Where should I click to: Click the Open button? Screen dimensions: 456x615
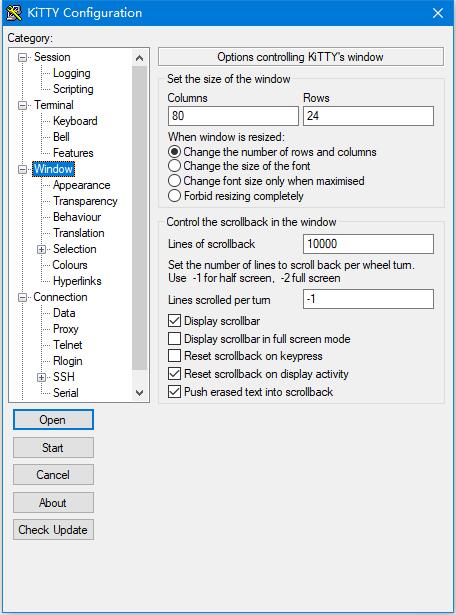pyautogui.click(x=53, y=420)
